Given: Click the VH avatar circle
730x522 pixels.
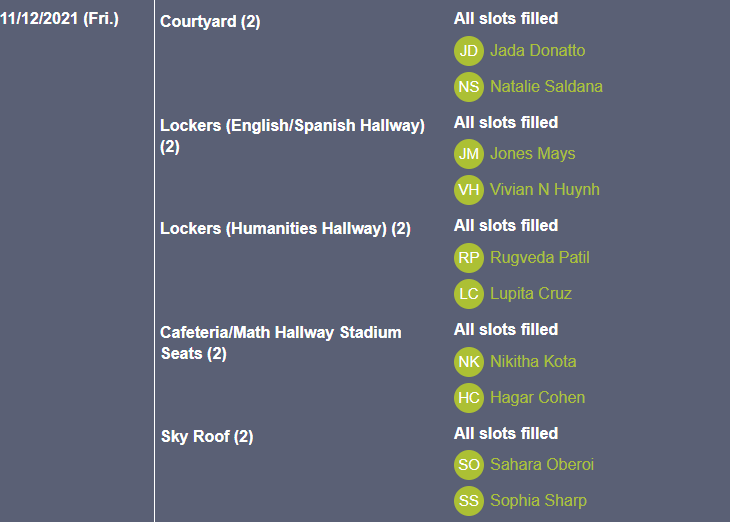Looking at the screenshot, I should [469, 190].
